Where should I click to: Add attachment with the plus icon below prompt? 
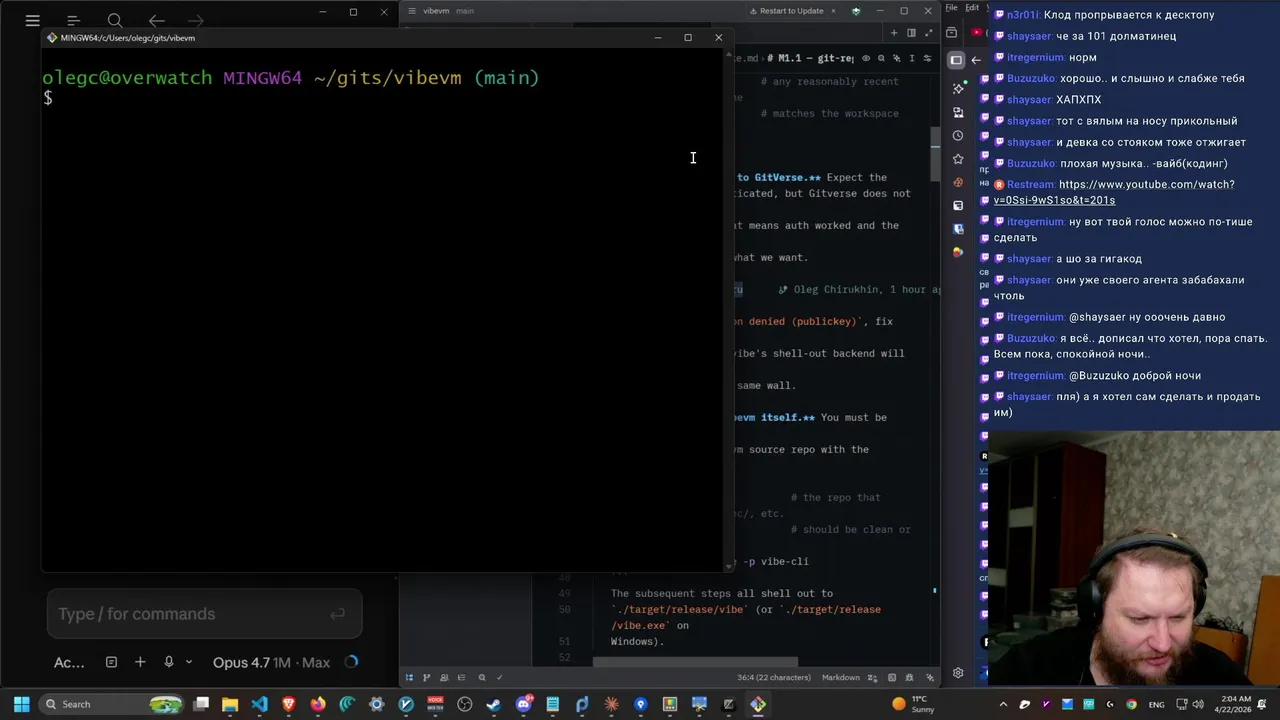140,662
